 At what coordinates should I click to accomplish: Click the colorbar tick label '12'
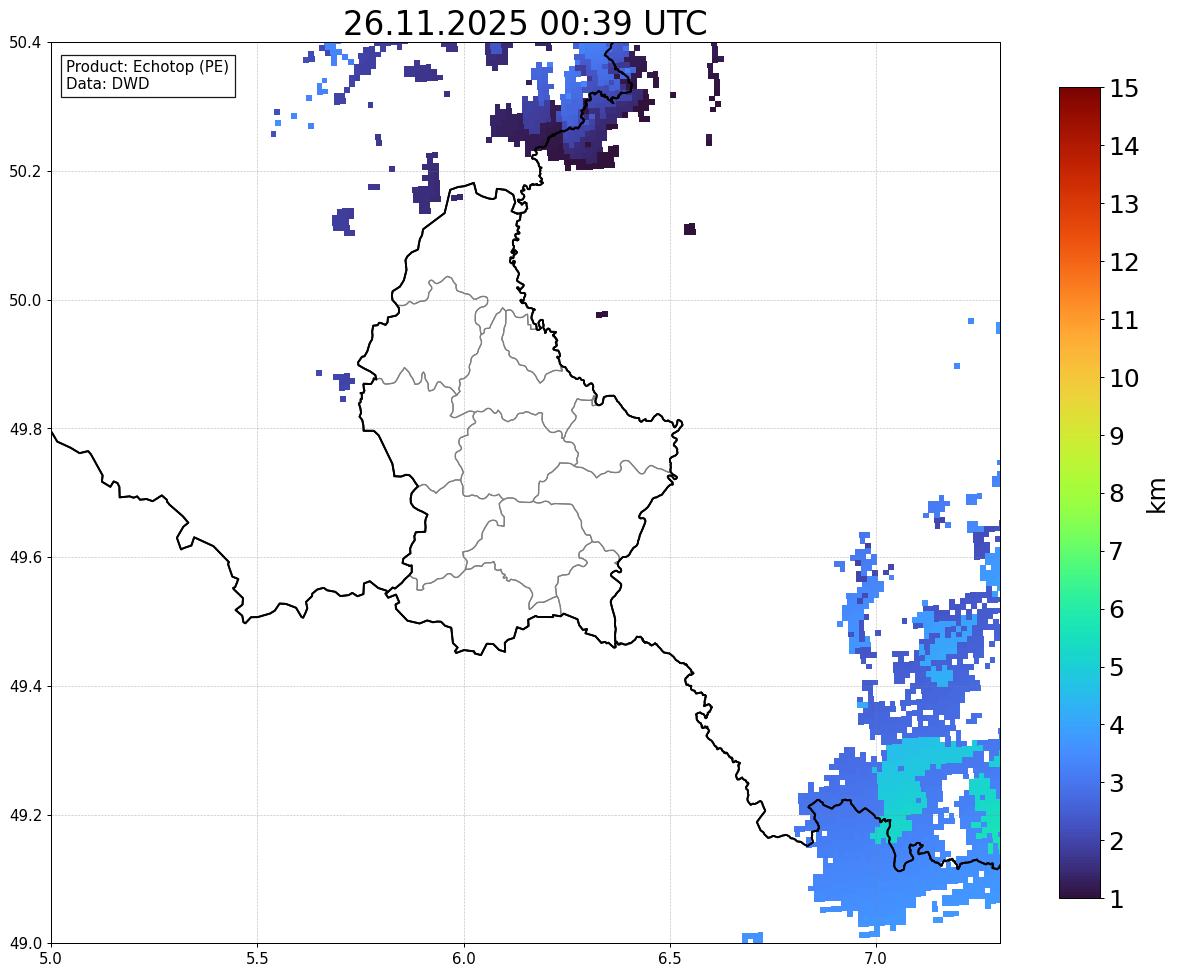point(1124,262)
